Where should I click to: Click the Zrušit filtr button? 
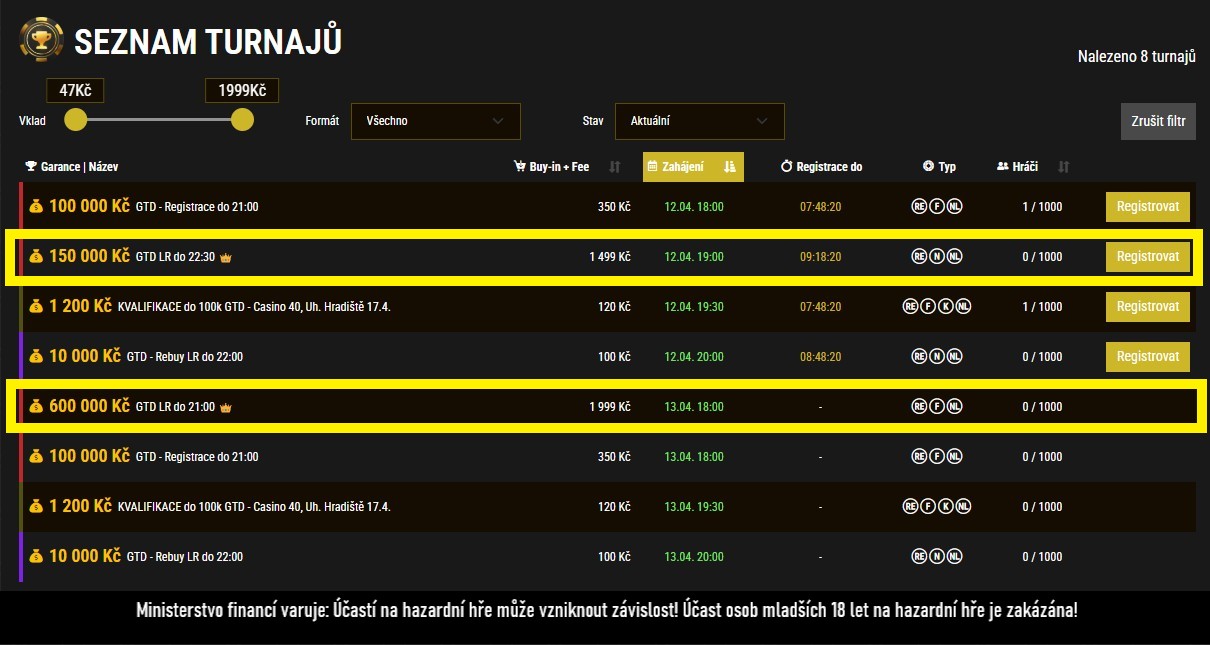pos(1158,121)
